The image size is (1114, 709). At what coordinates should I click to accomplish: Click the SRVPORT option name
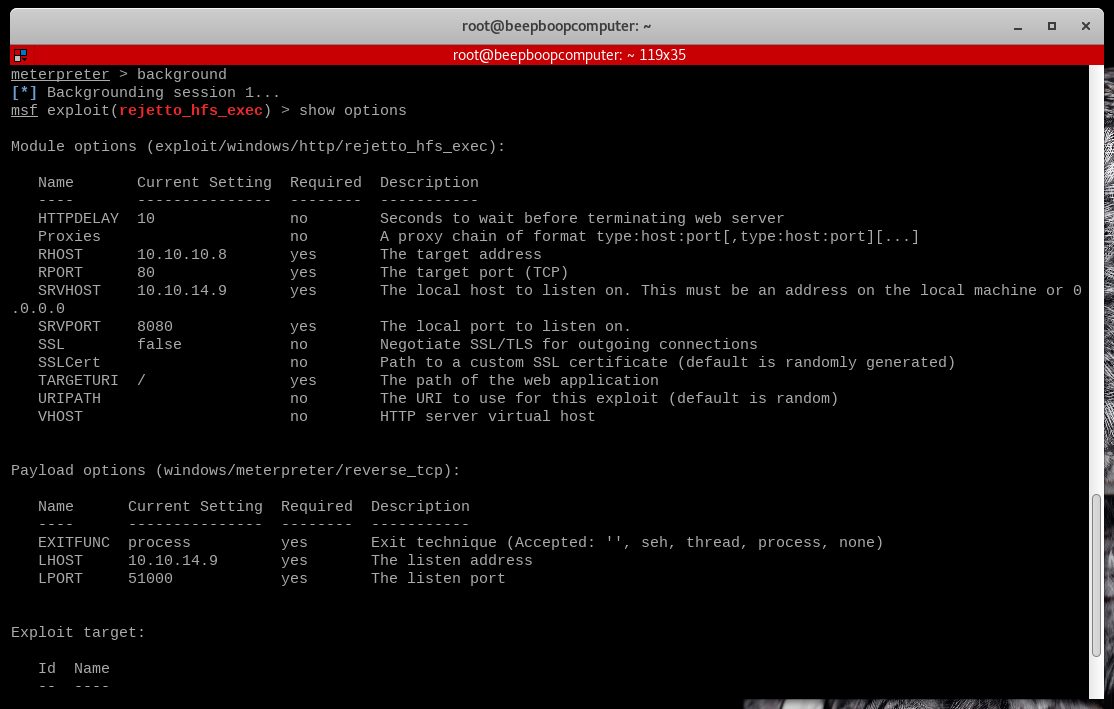(69, 326)
